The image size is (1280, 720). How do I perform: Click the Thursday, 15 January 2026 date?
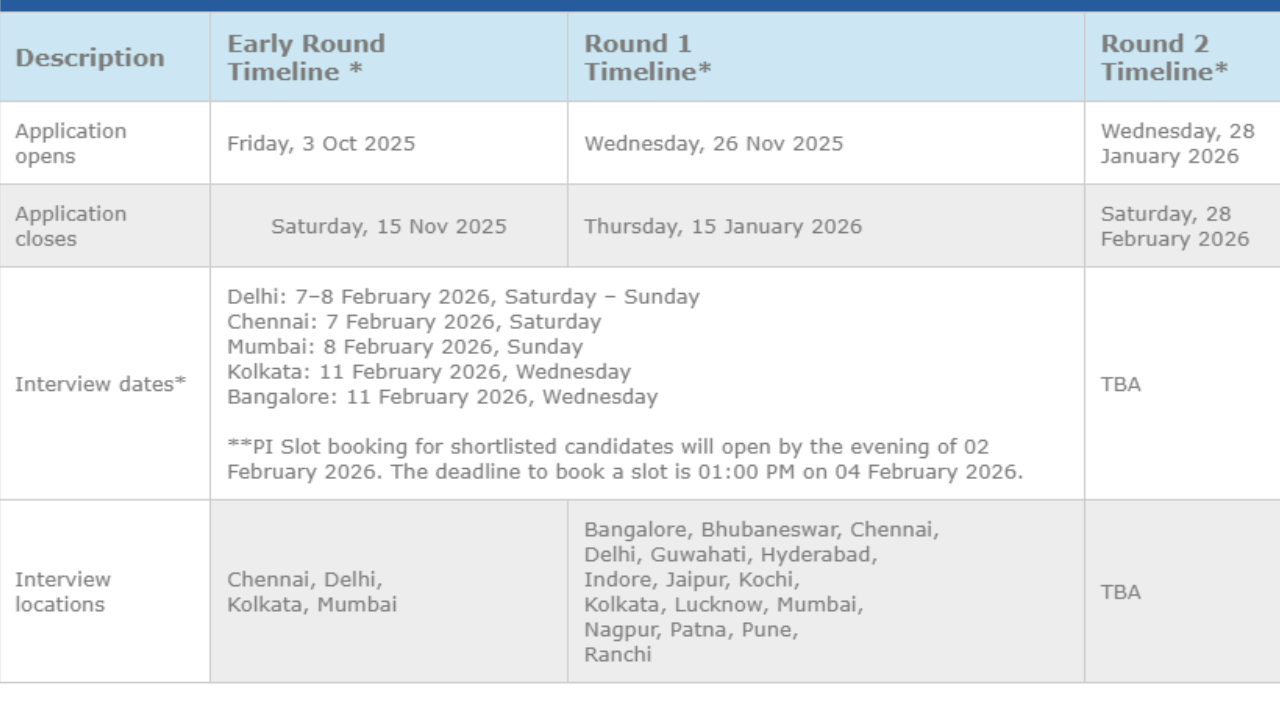pos(723,227)
